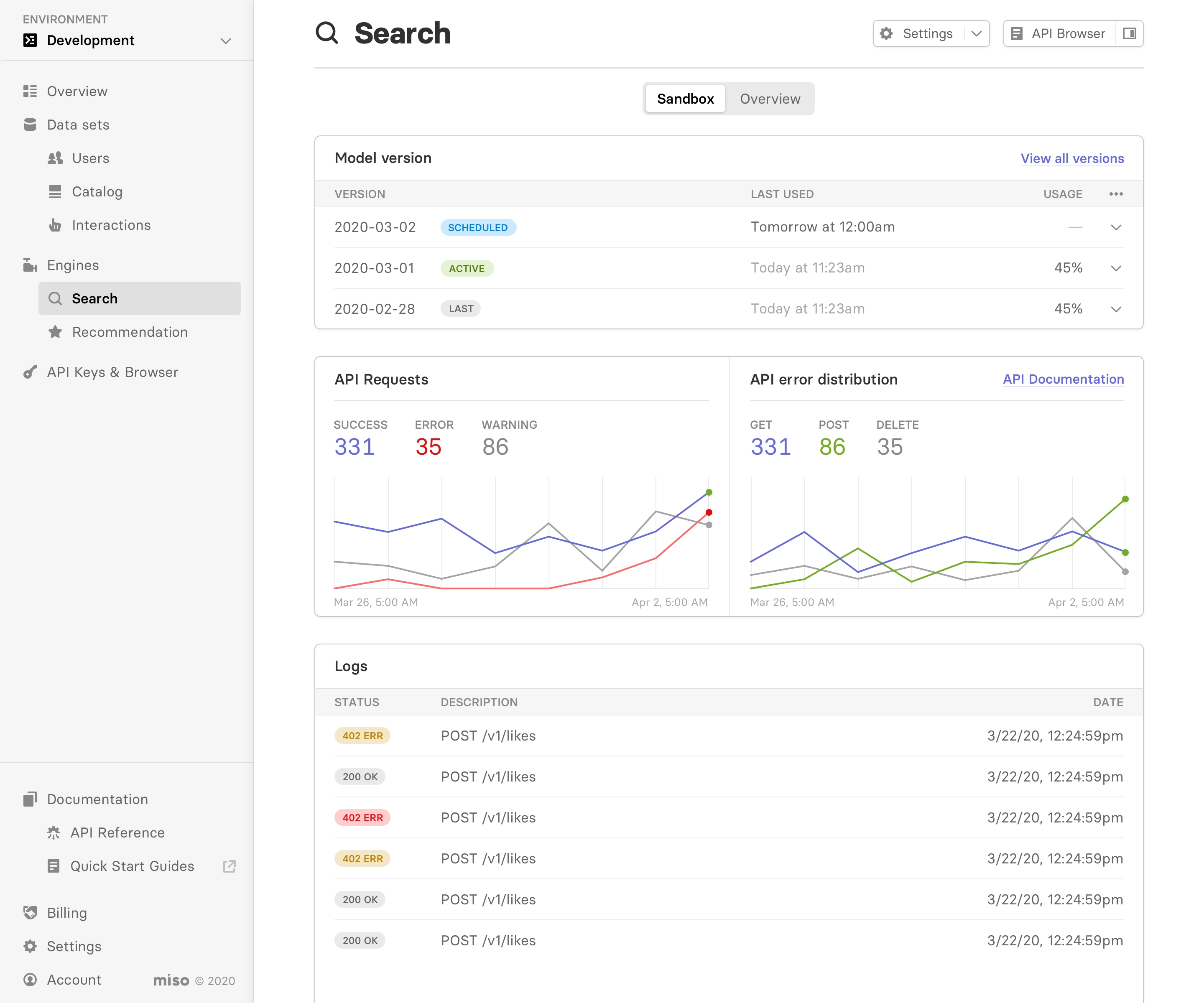This screenshot has height=1003, width=1204.
Task: Click the Account avatar icon
Action: (30, 980)
